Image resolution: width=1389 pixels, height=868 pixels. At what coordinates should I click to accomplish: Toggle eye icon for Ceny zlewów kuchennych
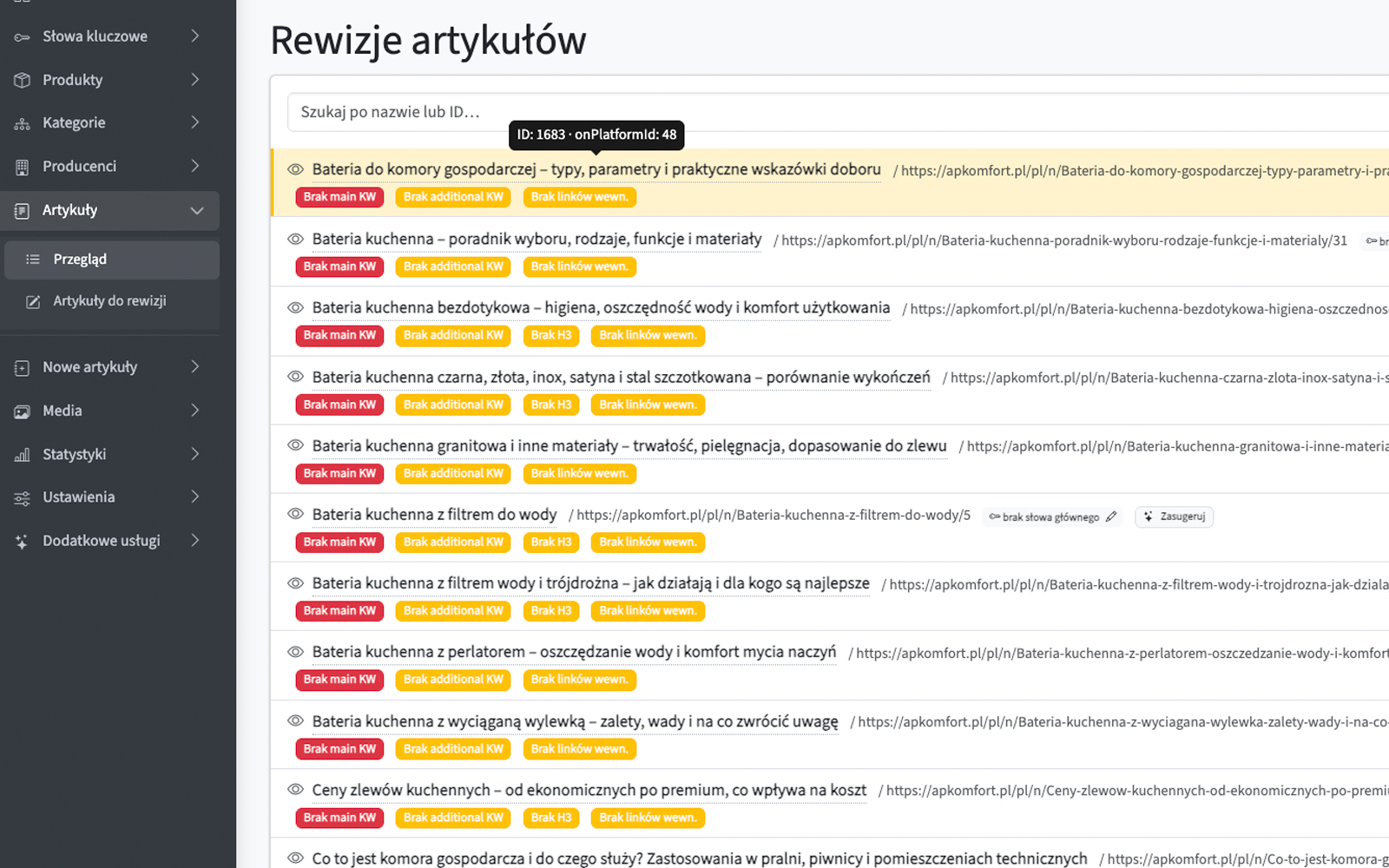[x=295, y=790]
